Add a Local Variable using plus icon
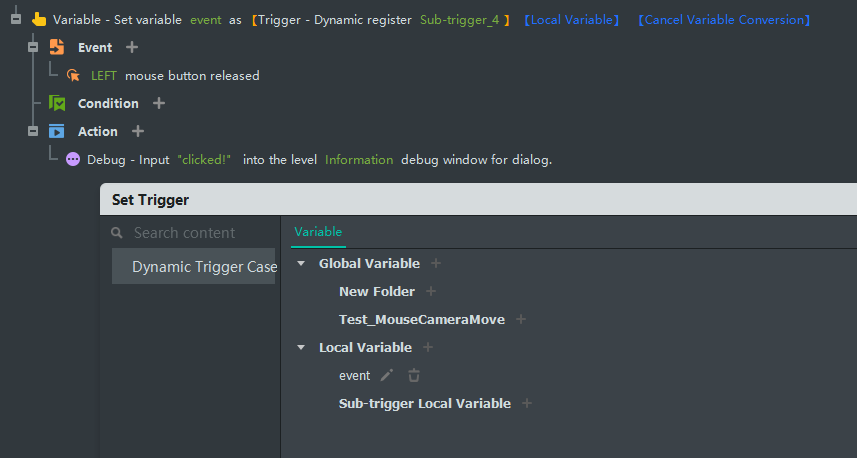Image resolution: width=857 pixels, height=458 pixels. (x=428, y=347)
